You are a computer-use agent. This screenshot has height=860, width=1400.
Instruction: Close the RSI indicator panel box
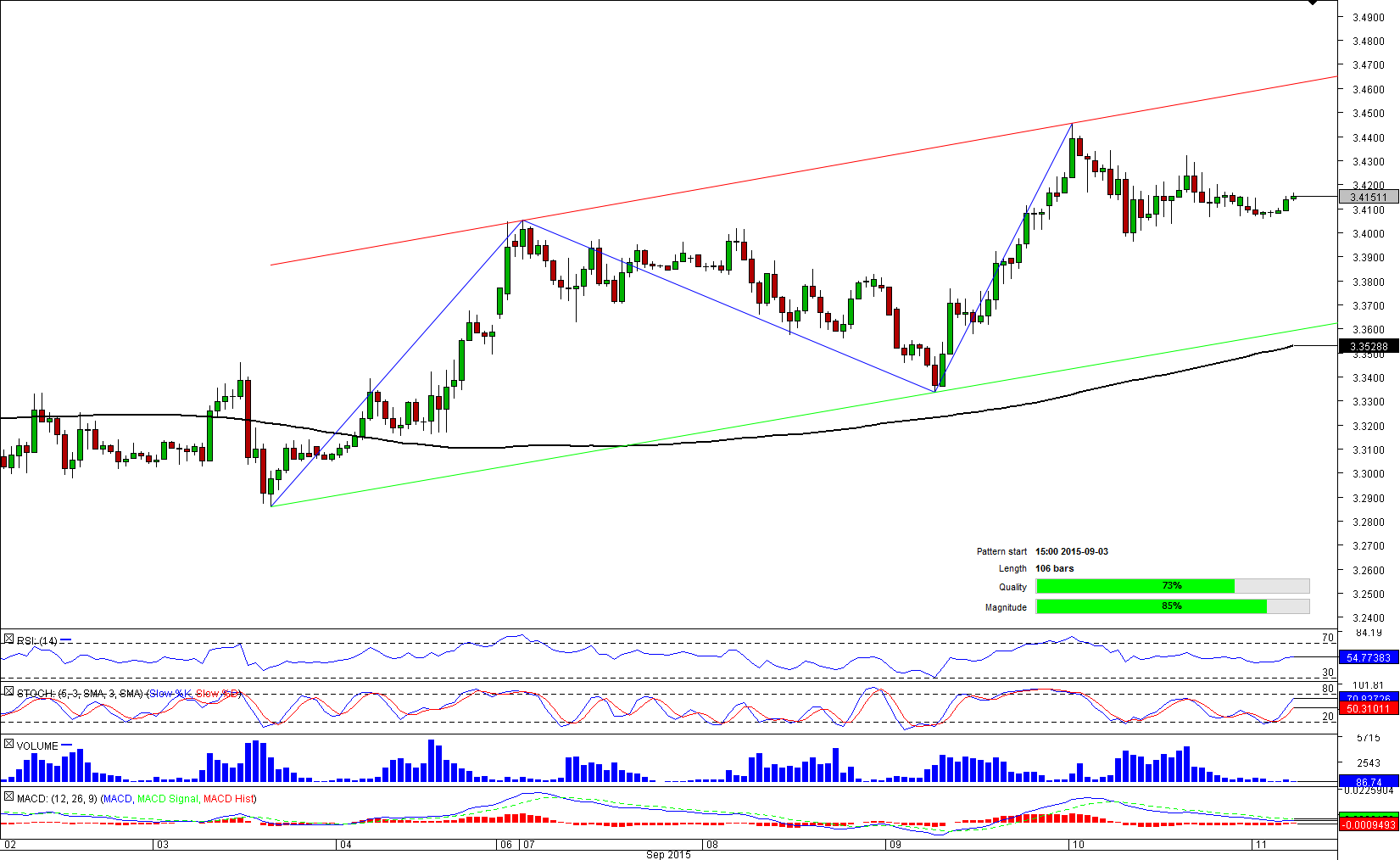tap(8, 639)
